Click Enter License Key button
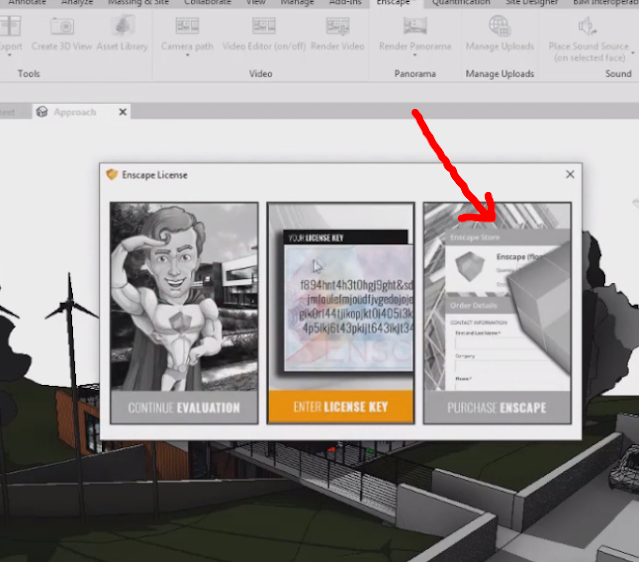The height and width of the screenshot is (562, 639). (x=341, y=406)
